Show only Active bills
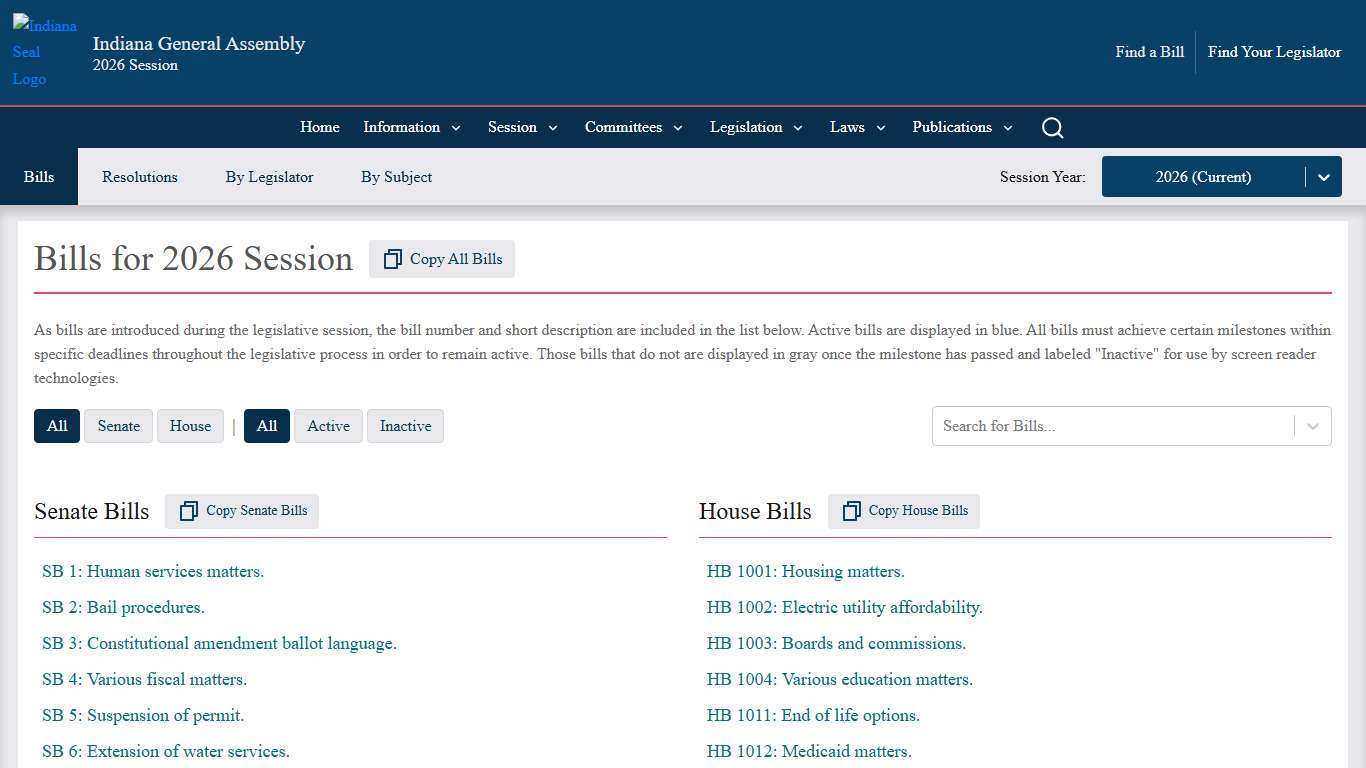The height and width of the screenshot is (768, 1366). (x=328, y=426)
